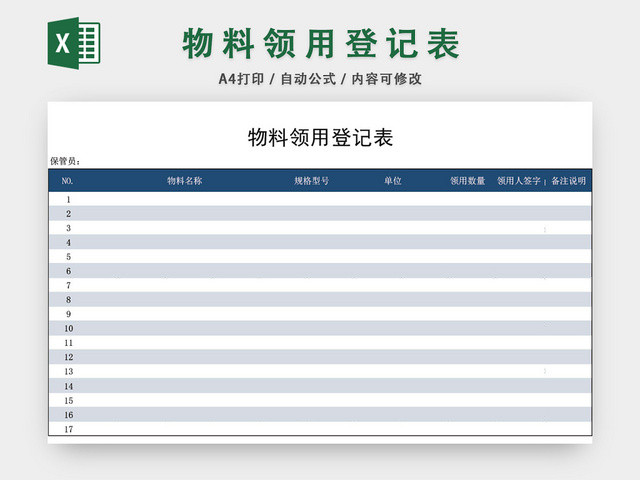
Task: Click row number 1 cell
Action: 68,199
